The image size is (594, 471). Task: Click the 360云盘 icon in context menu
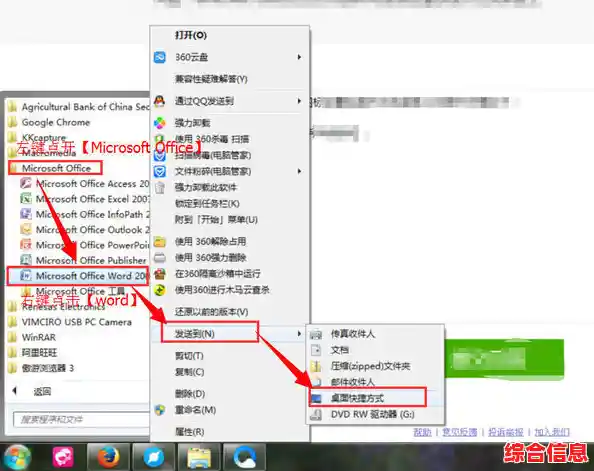(159, 57)
